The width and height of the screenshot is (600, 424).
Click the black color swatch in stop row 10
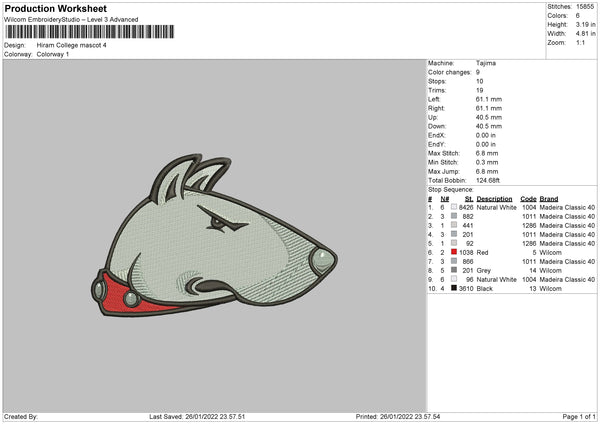click(454, 288)
